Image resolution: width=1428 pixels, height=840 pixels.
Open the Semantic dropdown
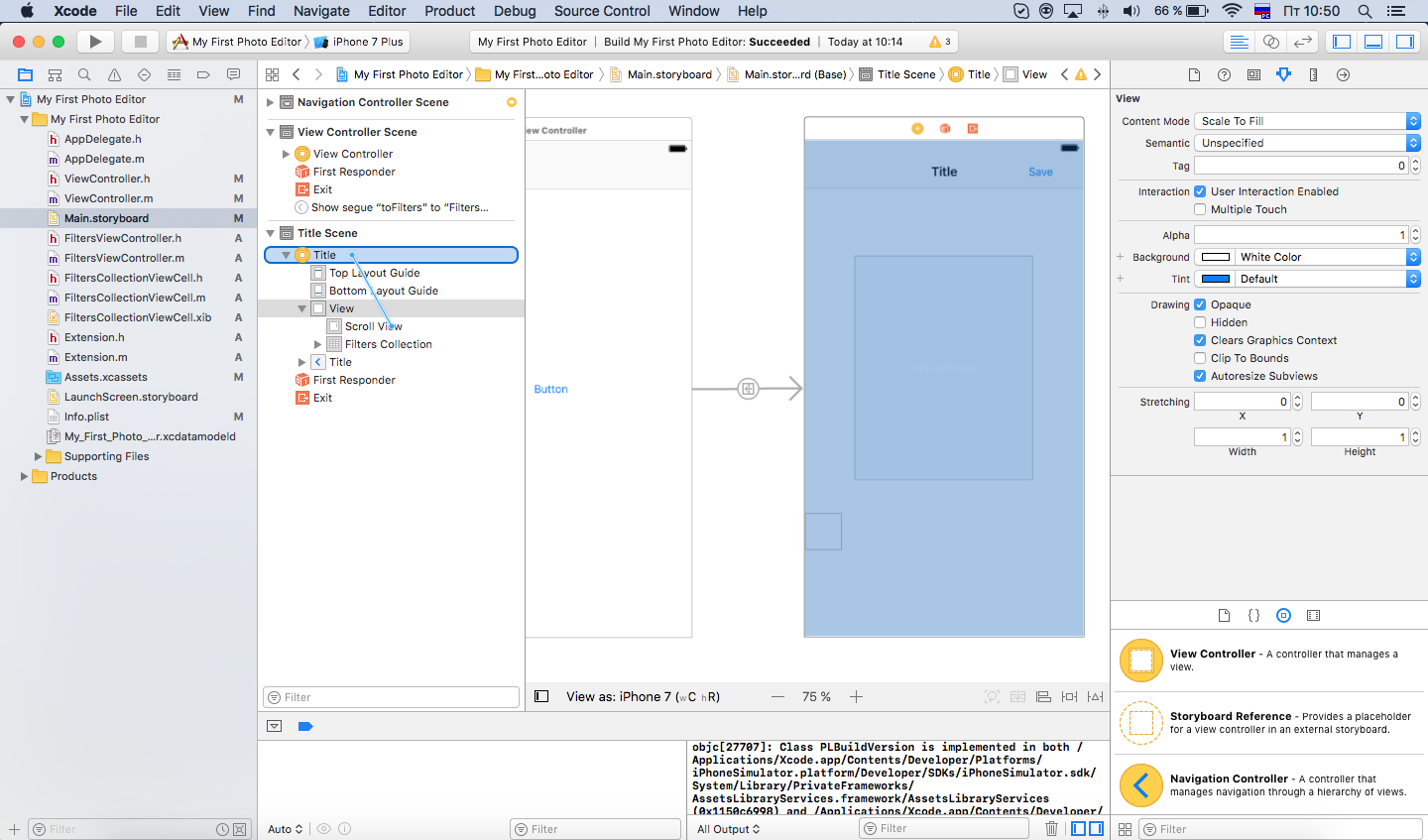(x=1307, y=143)
